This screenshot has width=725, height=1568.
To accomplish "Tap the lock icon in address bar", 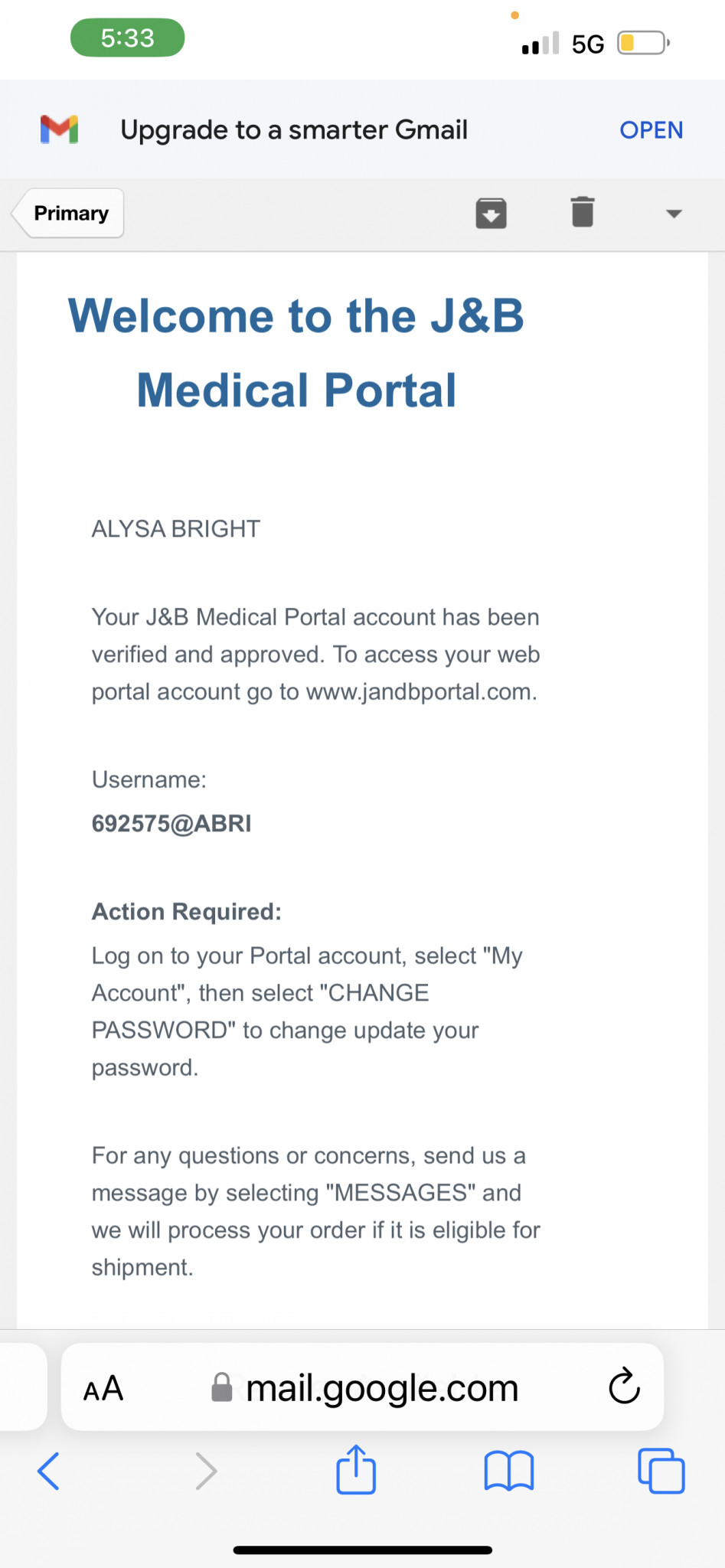I will point(222,1387).
